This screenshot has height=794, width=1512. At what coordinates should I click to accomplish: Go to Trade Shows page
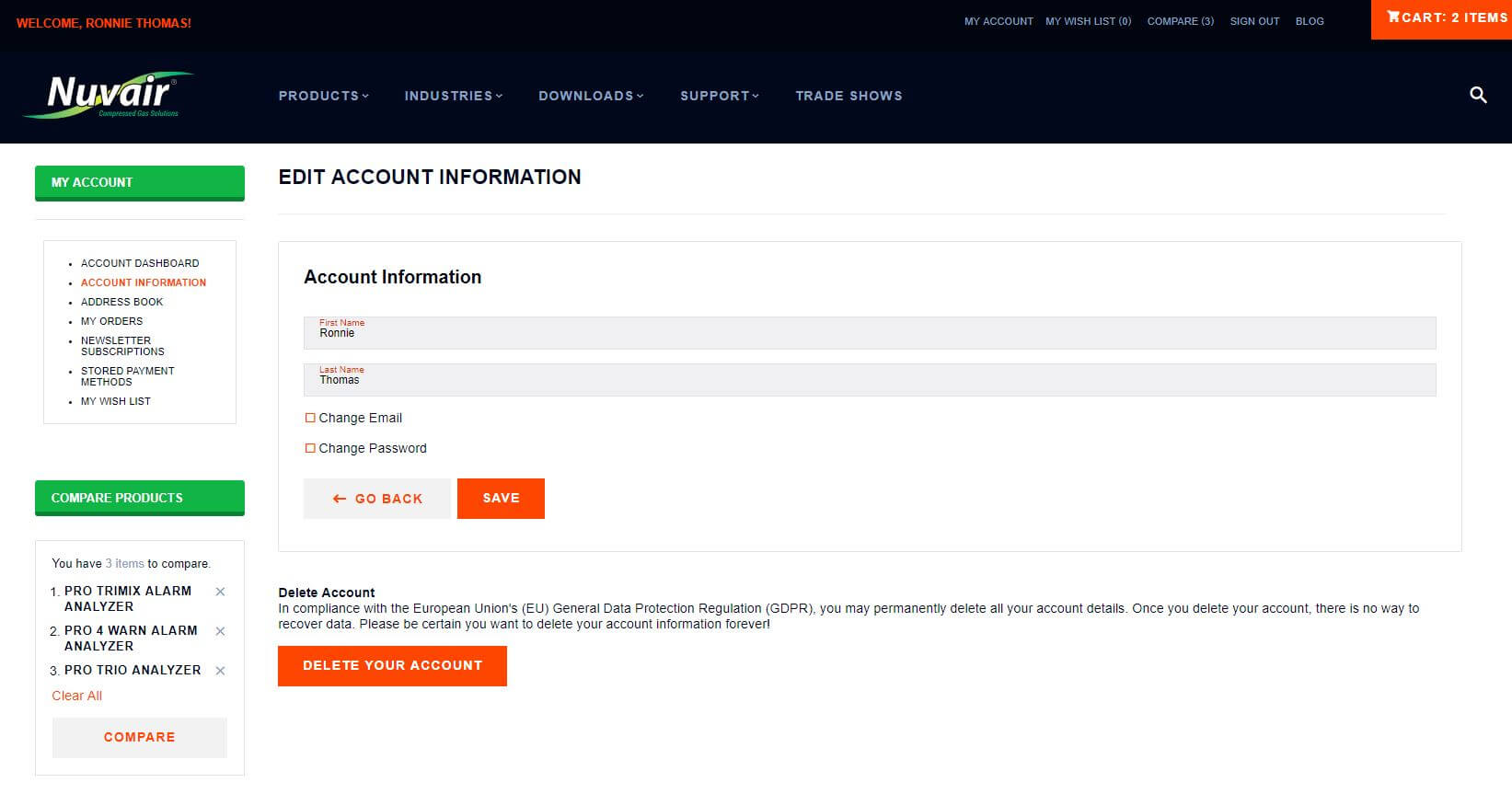click(x=848, y=96)
